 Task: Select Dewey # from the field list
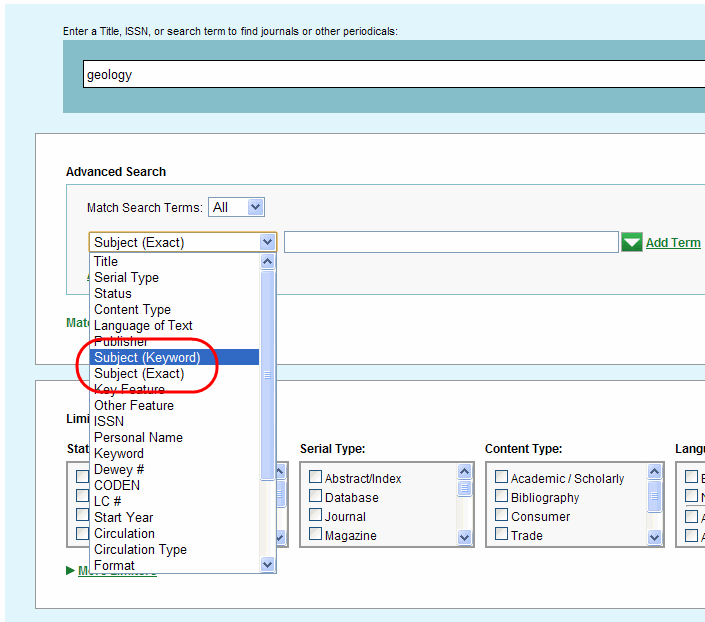(x=119, y=469)
